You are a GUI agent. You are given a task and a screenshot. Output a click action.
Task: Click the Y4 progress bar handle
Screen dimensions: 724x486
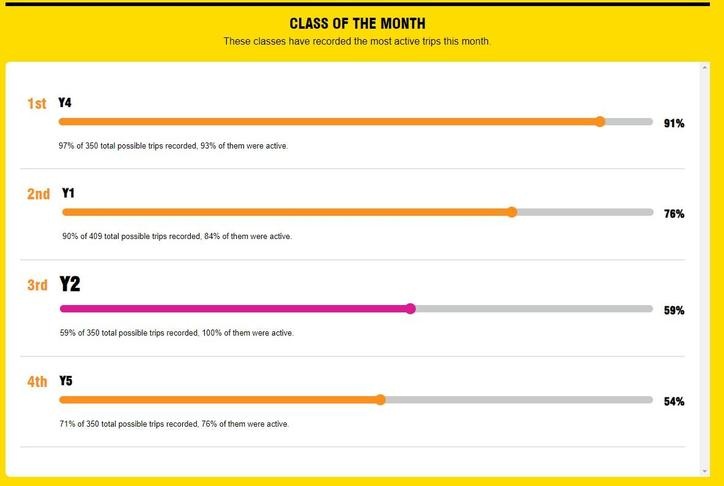(x=599, y=122)
